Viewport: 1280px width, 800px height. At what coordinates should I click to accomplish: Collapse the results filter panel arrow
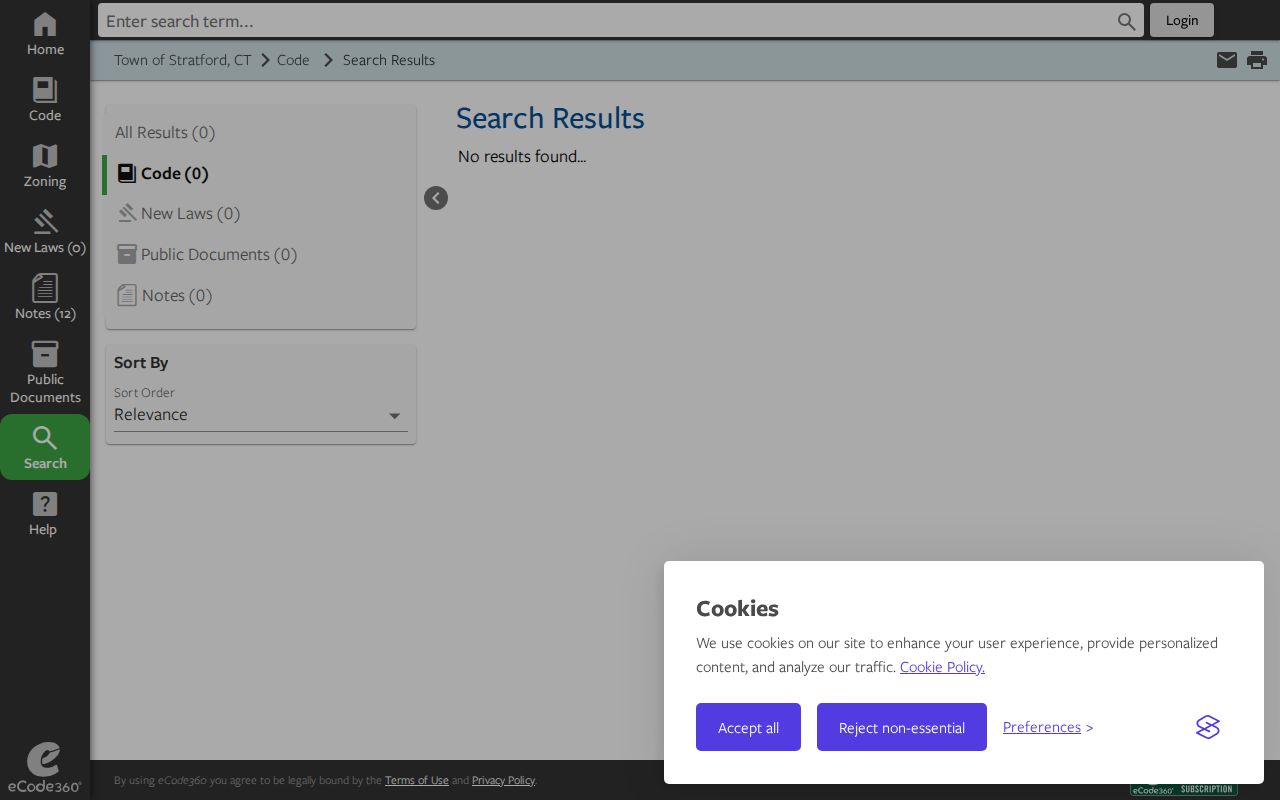(436, 198)
